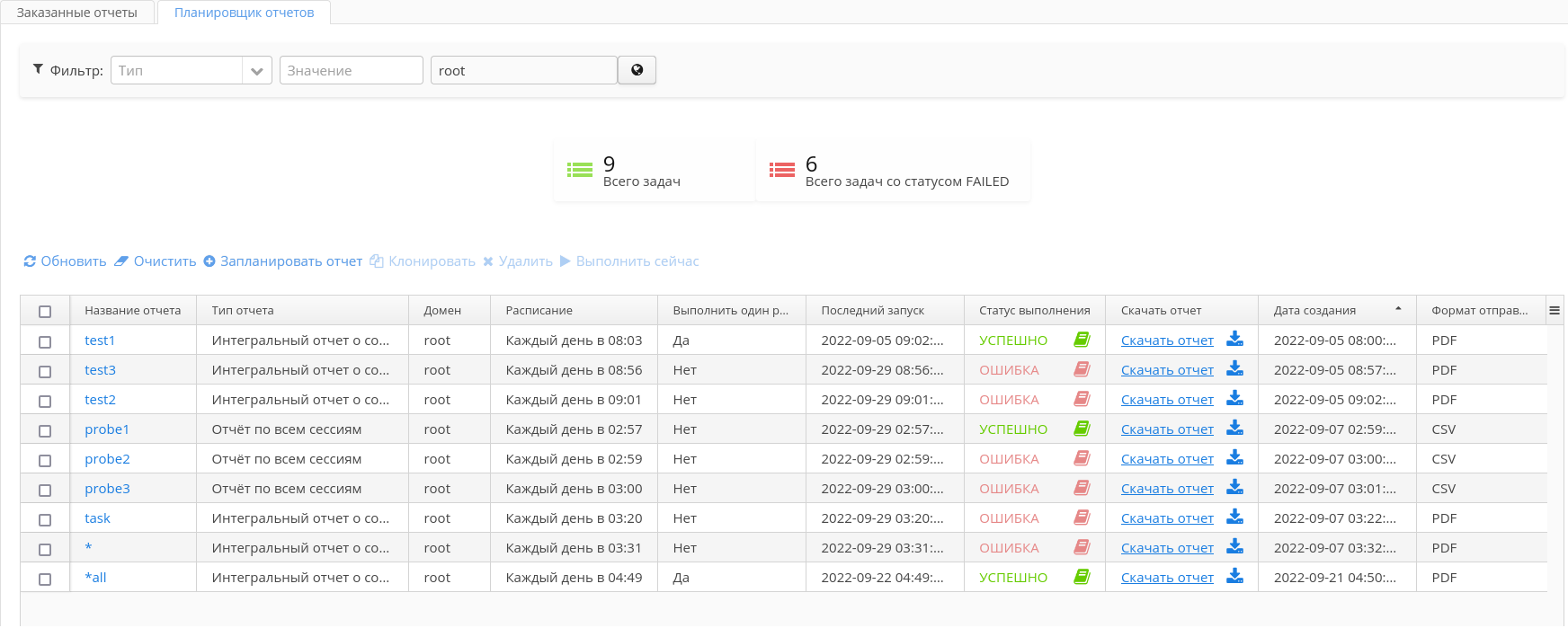1568x628 pixels.
Task: Click download icon in *all row
Action: [1235, 577]
